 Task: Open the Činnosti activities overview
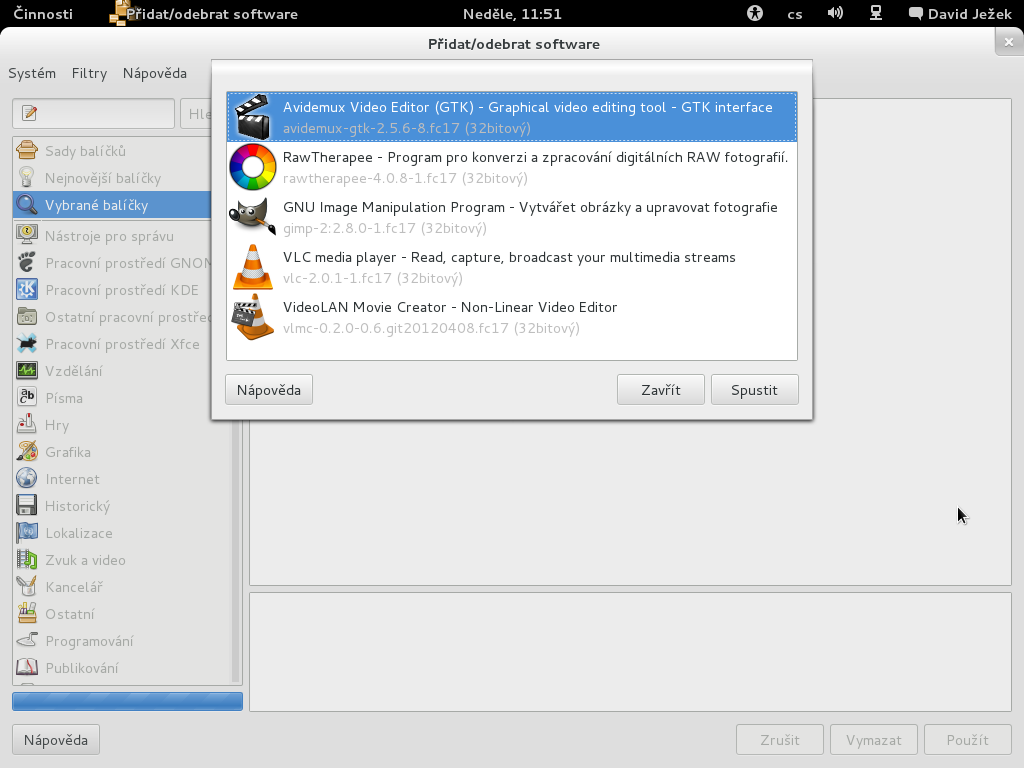(x=43, y=14)
